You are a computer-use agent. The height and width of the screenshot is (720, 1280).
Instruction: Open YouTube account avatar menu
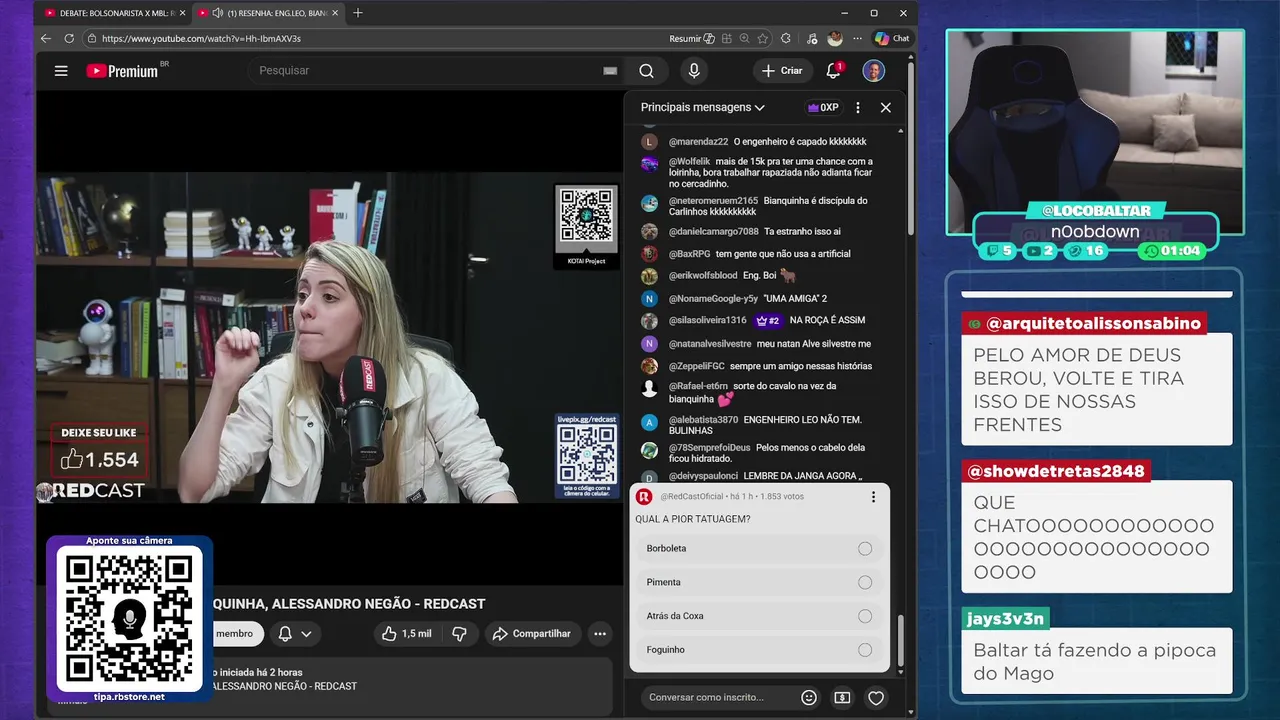[x=874, y=71]
